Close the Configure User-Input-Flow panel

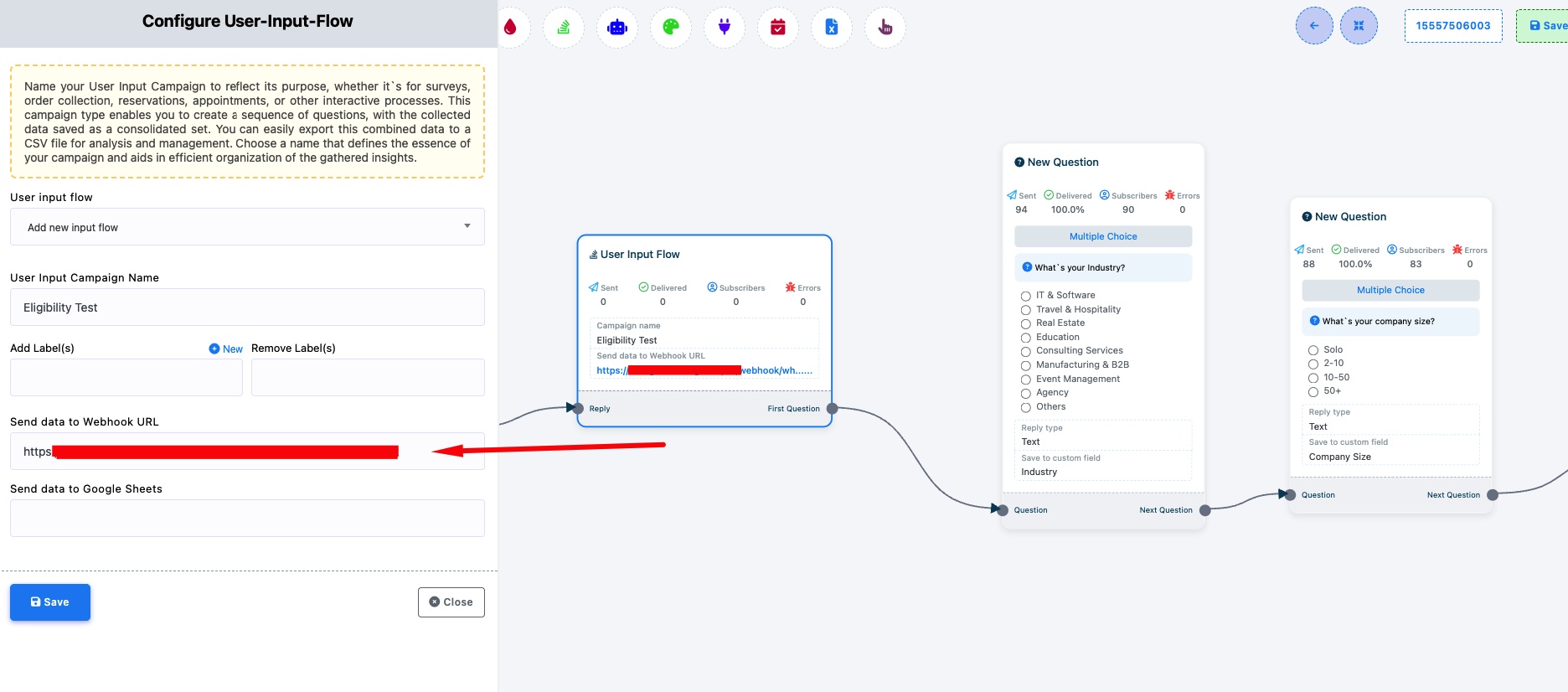tap(451, 602)
